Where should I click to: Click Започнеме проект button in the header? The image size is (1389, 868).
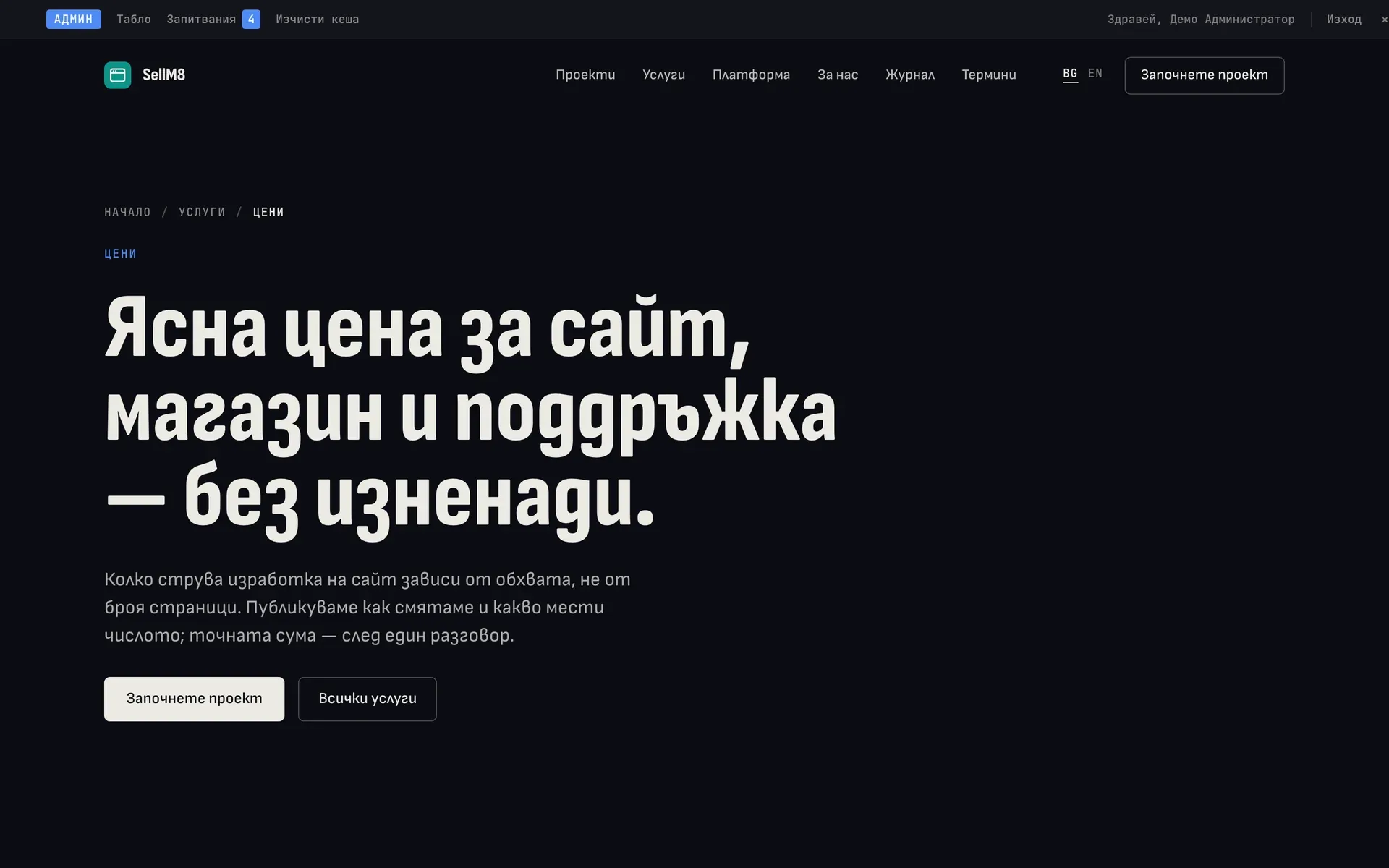[1205, 75]
